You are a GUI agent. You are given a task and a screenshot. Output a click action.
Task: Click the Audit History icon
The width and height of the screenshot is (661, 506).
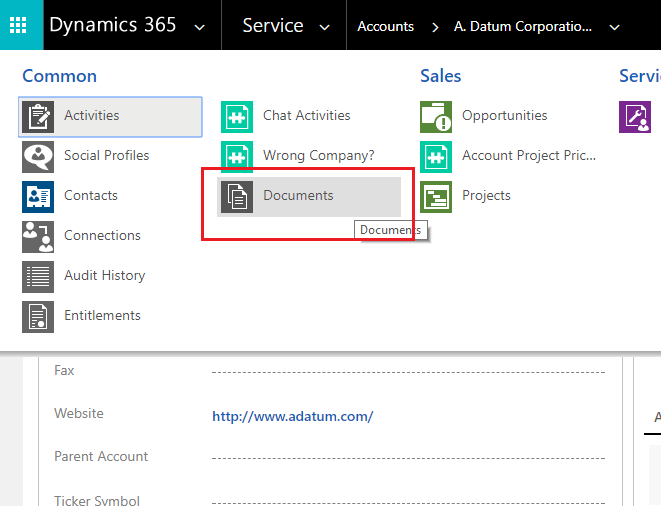click(38, 276)
